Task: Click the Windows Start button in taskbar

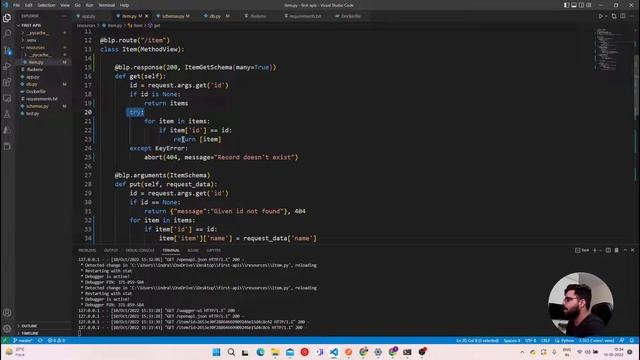Action: point(216,352)
